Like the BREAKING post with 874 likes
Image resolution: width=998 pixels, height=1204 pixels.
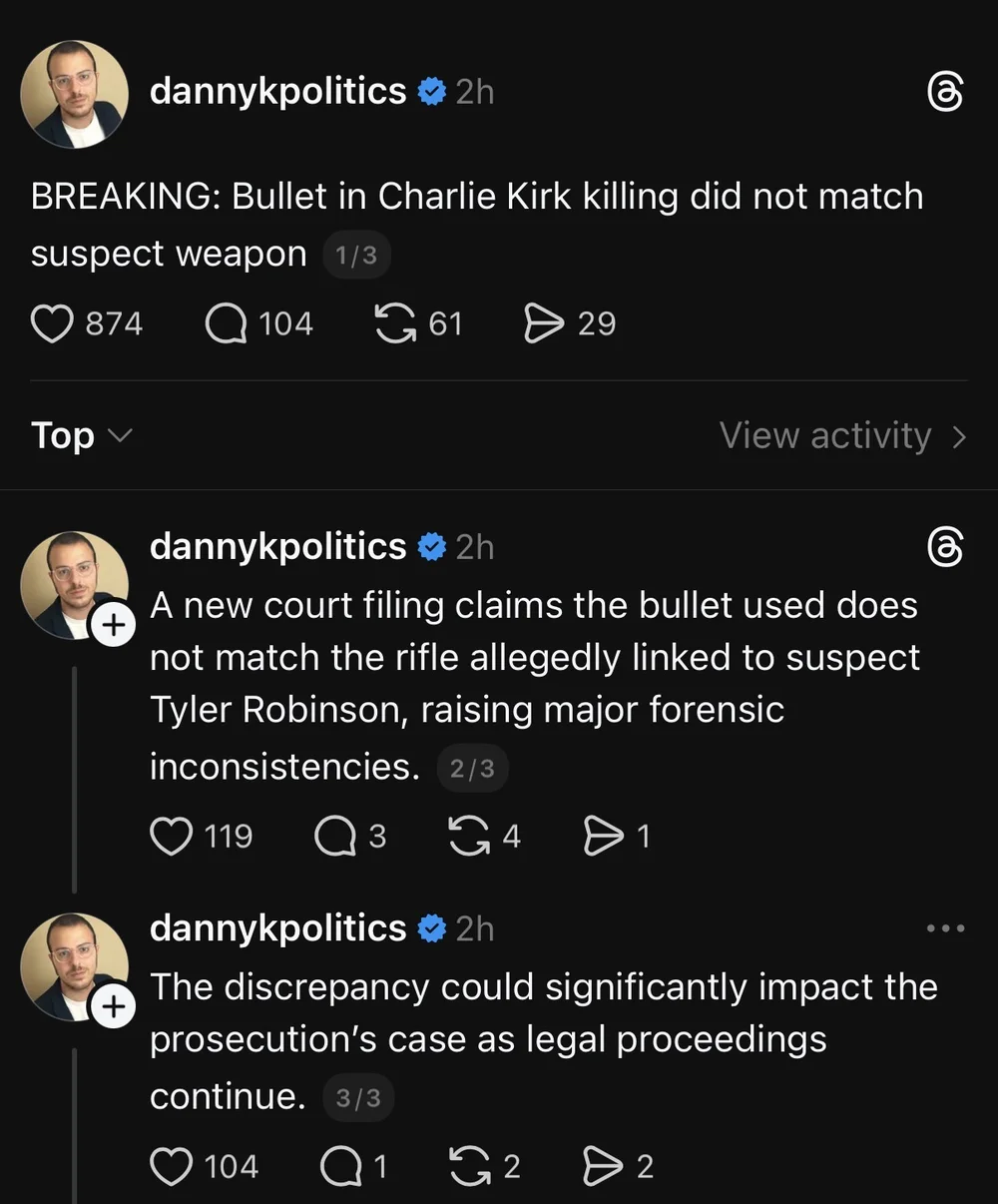[x=53, y=323]
